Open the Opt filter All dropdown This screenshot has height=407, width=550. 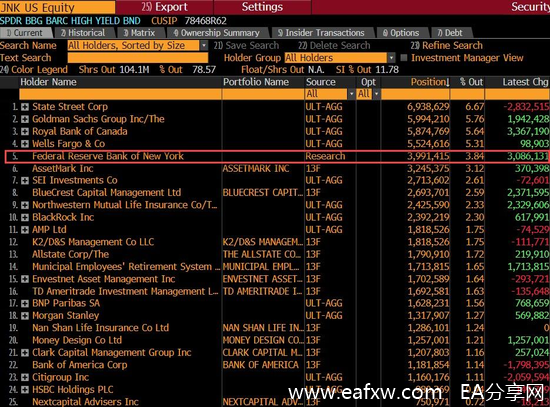click(x=376, y=94)
